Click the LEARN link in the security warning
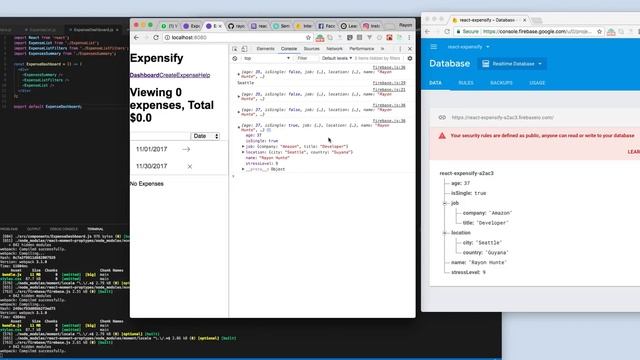The width and height of the screenshot is (640, 360). [x=634, y=152]
